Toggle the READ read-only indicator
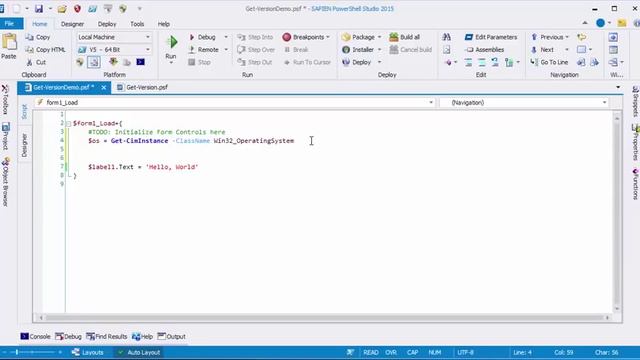 (x=371, y=352)
